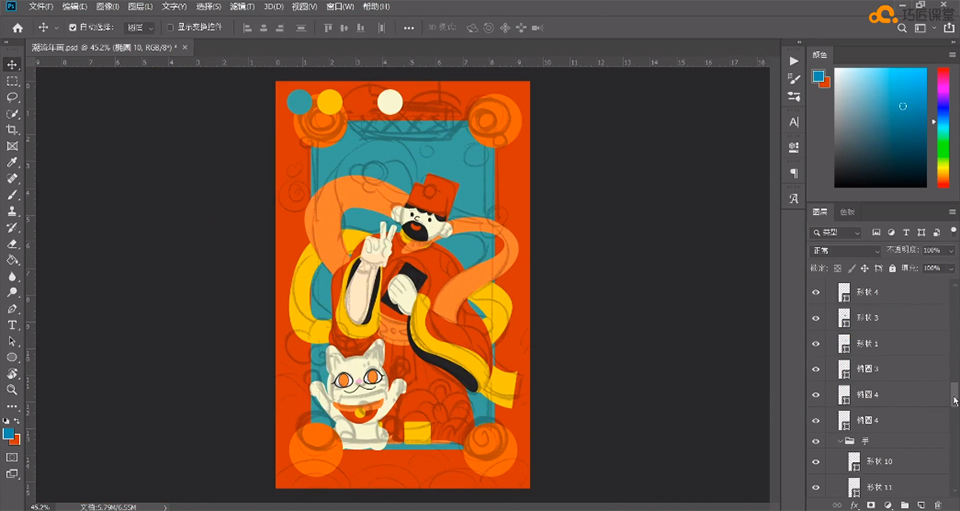Open the Paragraph panel icon
The image size is (960, 511).
coord(794,173)
